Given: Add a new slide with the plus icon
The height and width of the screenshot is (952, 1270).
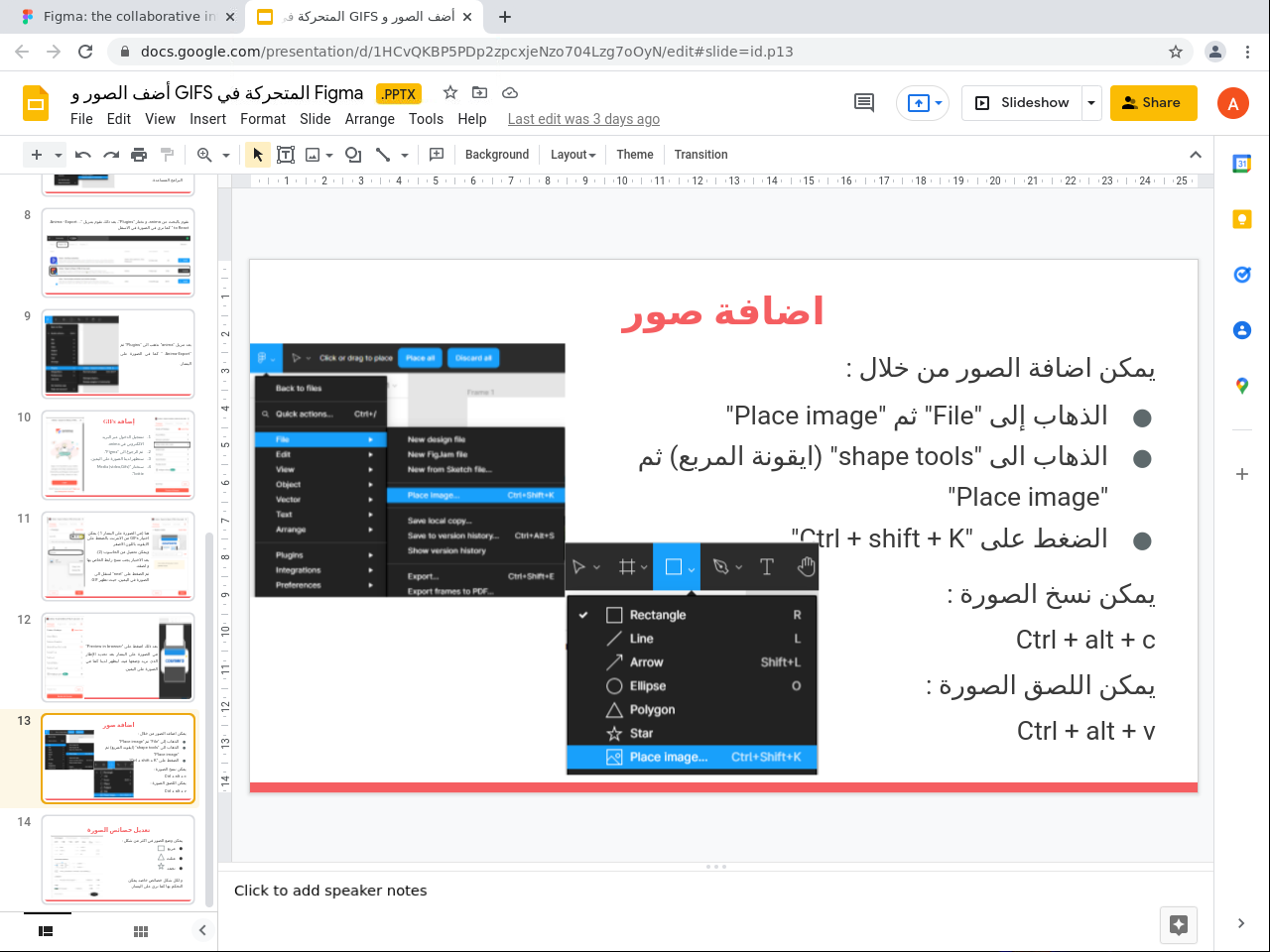Looking at the screenshot, I should tap(37, 155).
